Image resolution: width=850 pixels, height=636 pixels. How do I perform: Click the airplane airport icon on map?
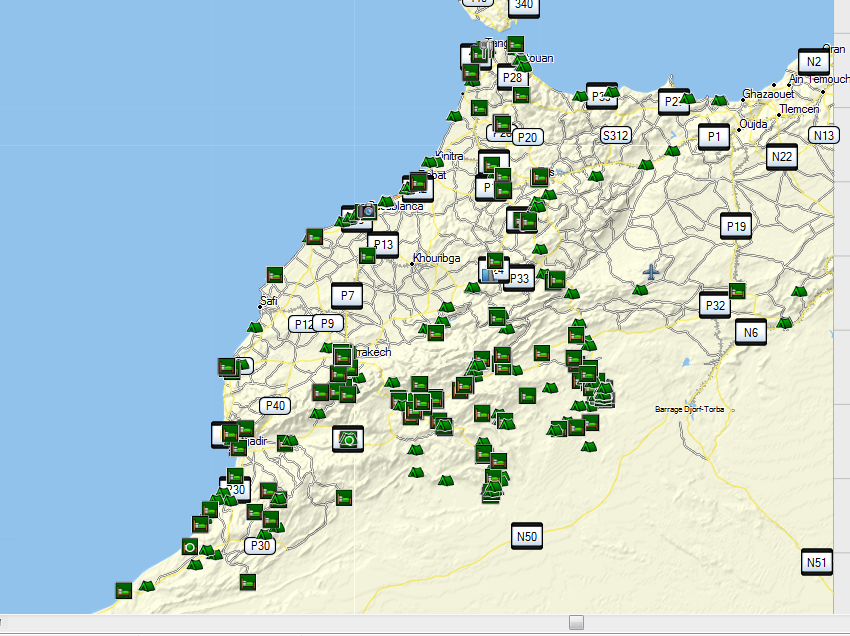pos(652,272)
